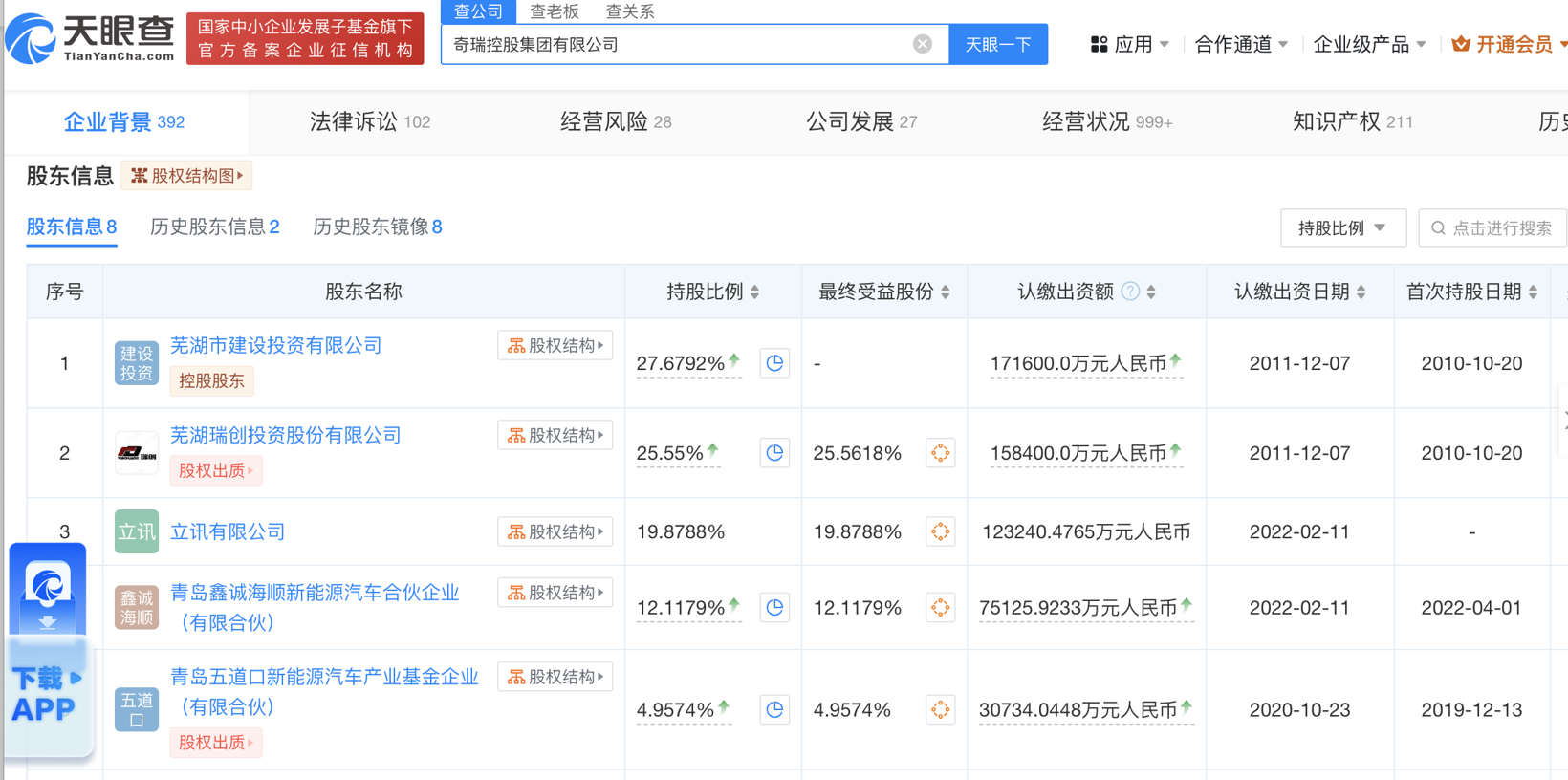
Task: Switch to the 查老板 search tab
Action: point(555,11)
